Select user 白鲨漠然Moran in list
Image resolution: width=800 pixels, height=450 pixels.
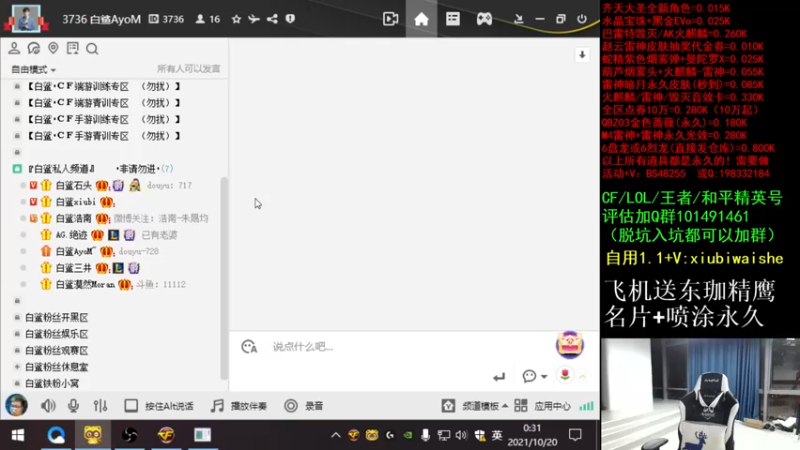pyautogui.click(x=85, y=284)
